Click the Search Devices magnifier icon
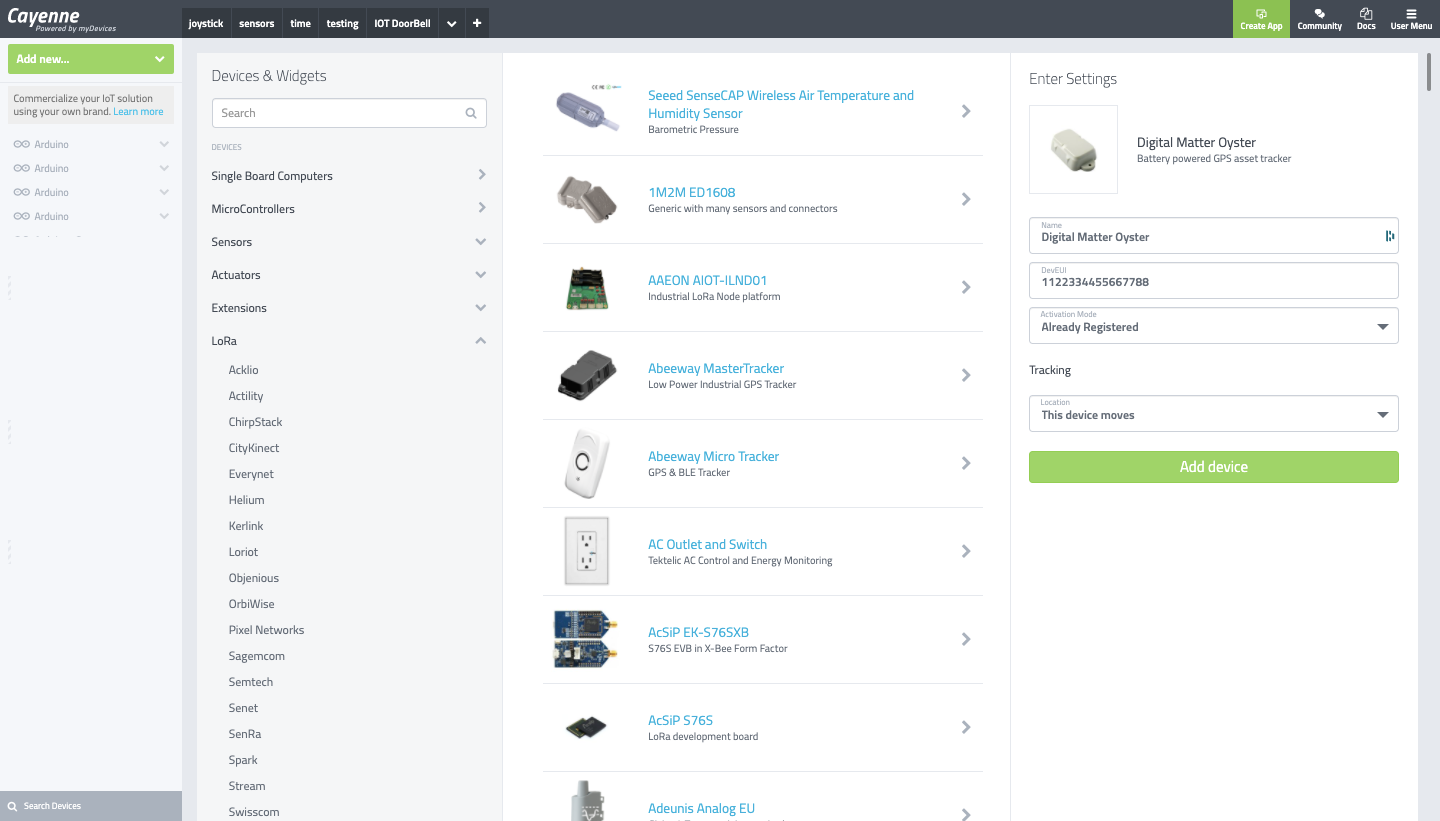Viewport: 1440px width, 821px height. coord(12,806)
